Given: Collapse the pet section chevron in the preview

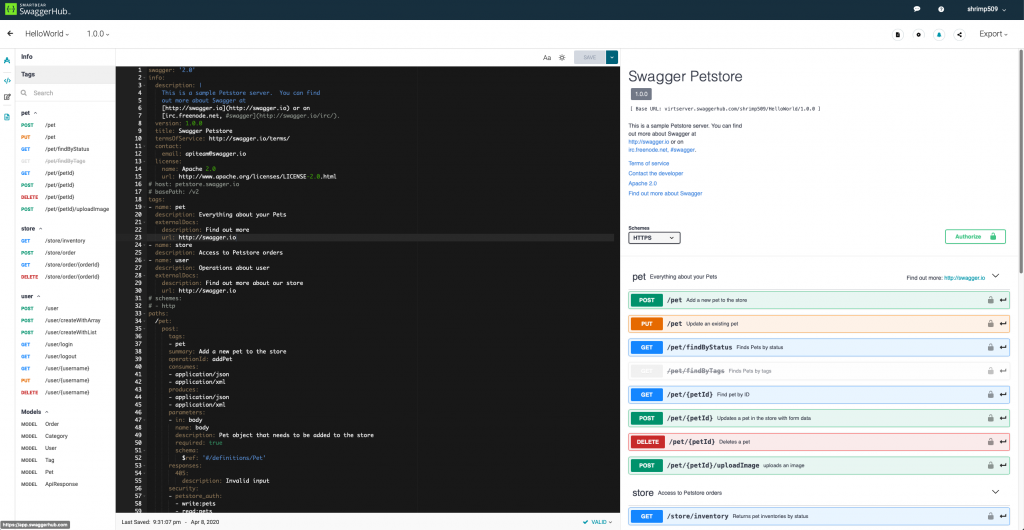Looking at the screenshot, I should [x=995, y=276].
